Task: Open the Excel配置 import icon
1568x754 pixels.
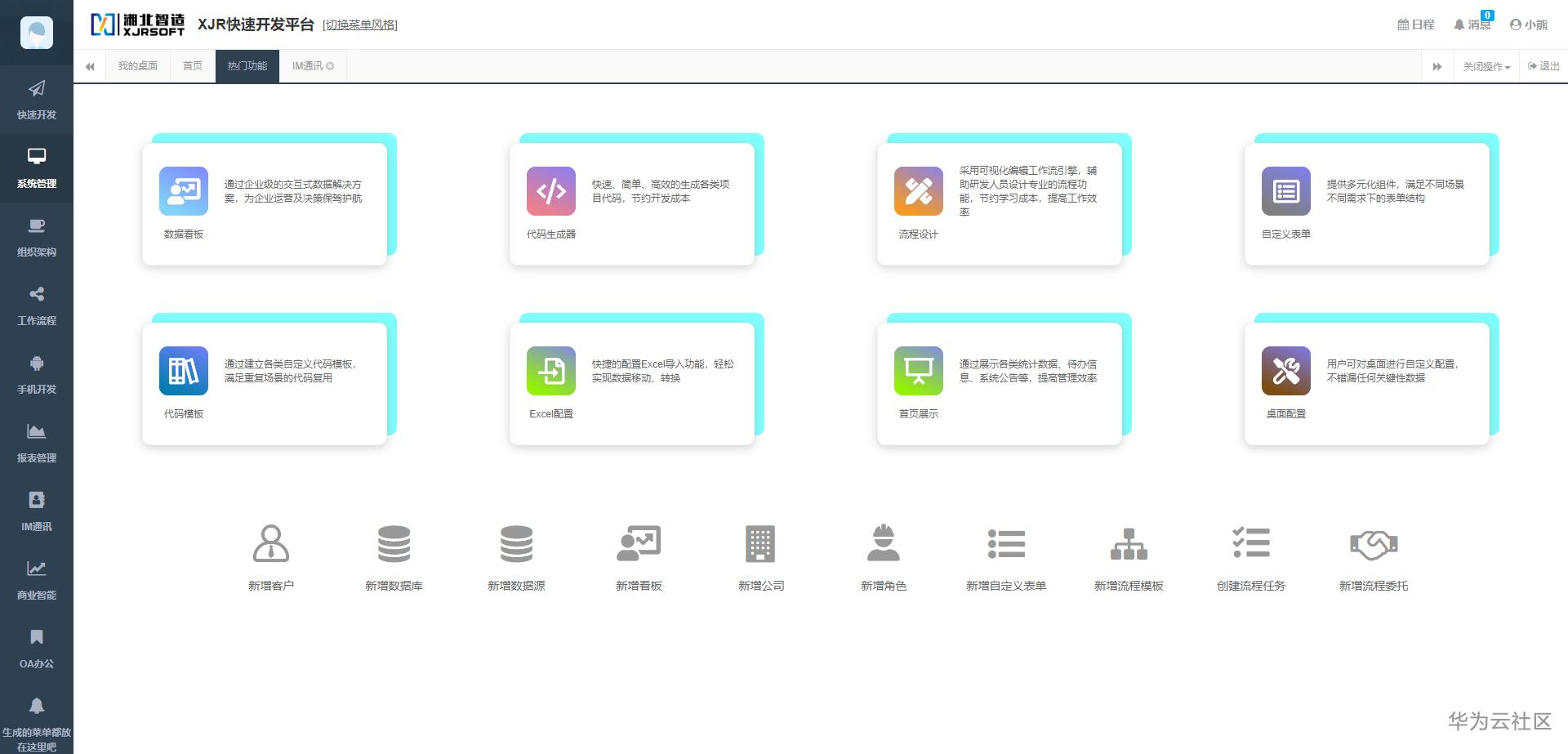Action: [x=551, y=371]
